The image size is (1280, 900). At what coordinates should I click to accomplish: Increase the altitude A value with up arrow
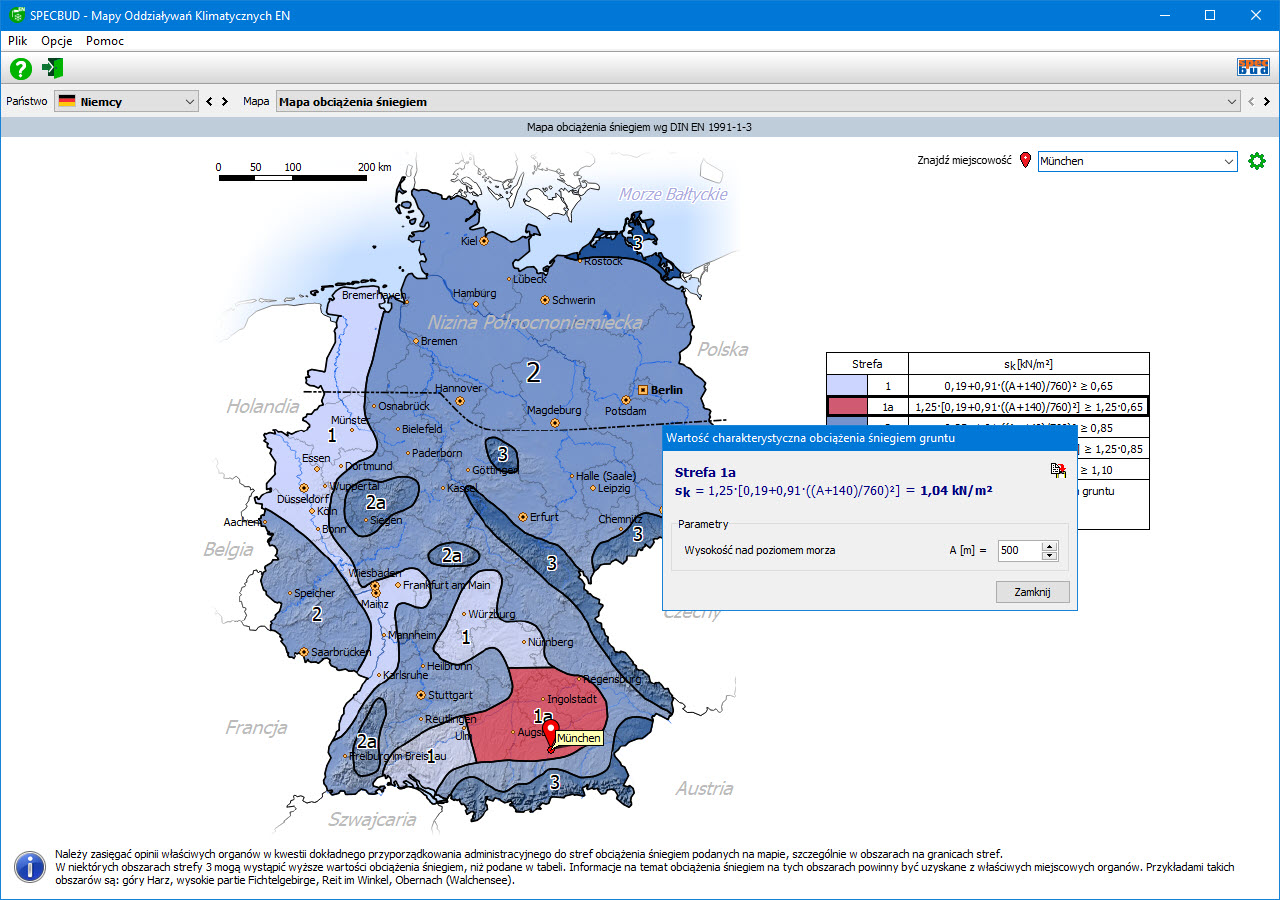[1049, 546]
